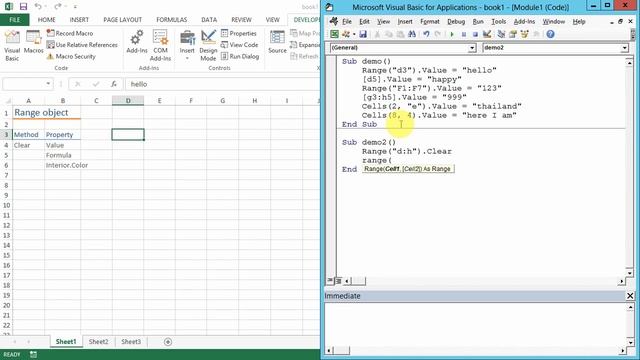Open the VBA Debug menu

pos(456,22)
